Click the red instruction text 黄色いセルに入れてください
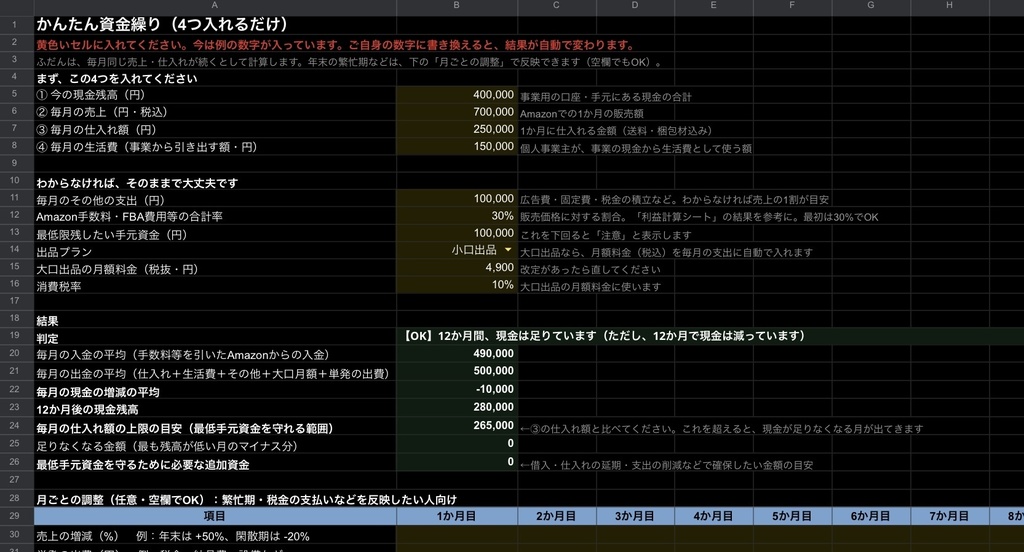Image resolution: width=1024 pixels, height=552 pixels. click(336, 45)
